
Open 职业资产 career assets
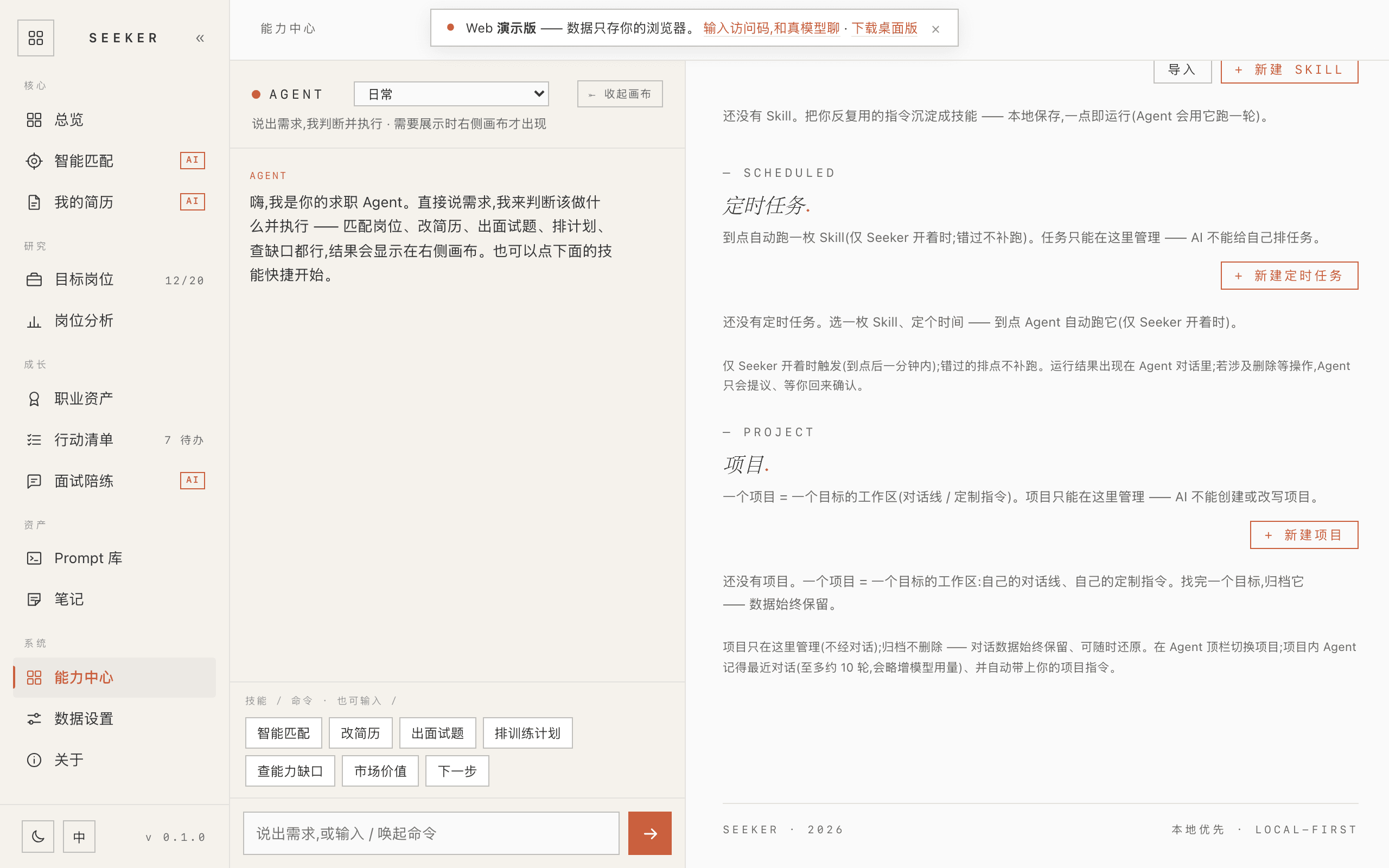pyautogui.click(x=114, y=398)
